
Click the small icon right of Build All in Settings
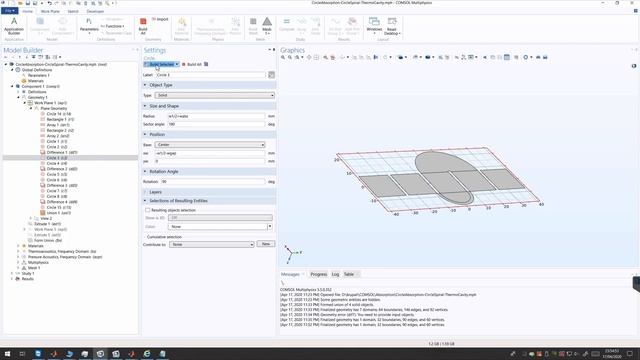(x=206, y=64)
